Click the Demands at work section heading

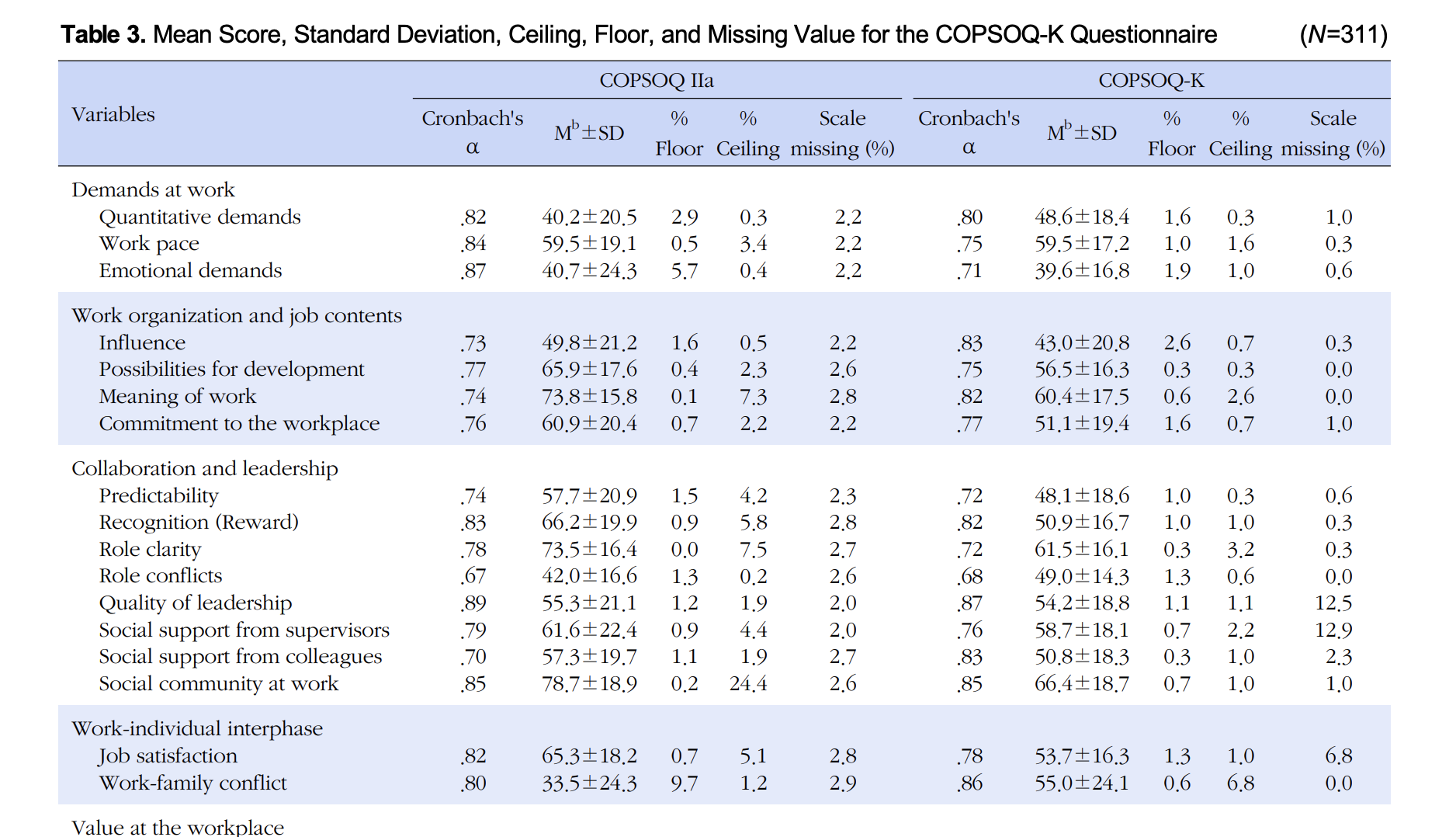point(153,190)
